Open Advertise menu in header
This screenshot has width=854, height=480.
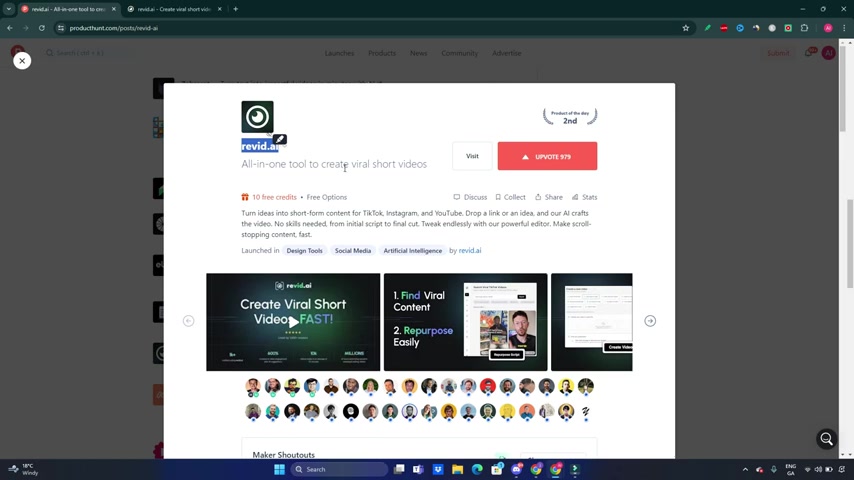[507, 53]
